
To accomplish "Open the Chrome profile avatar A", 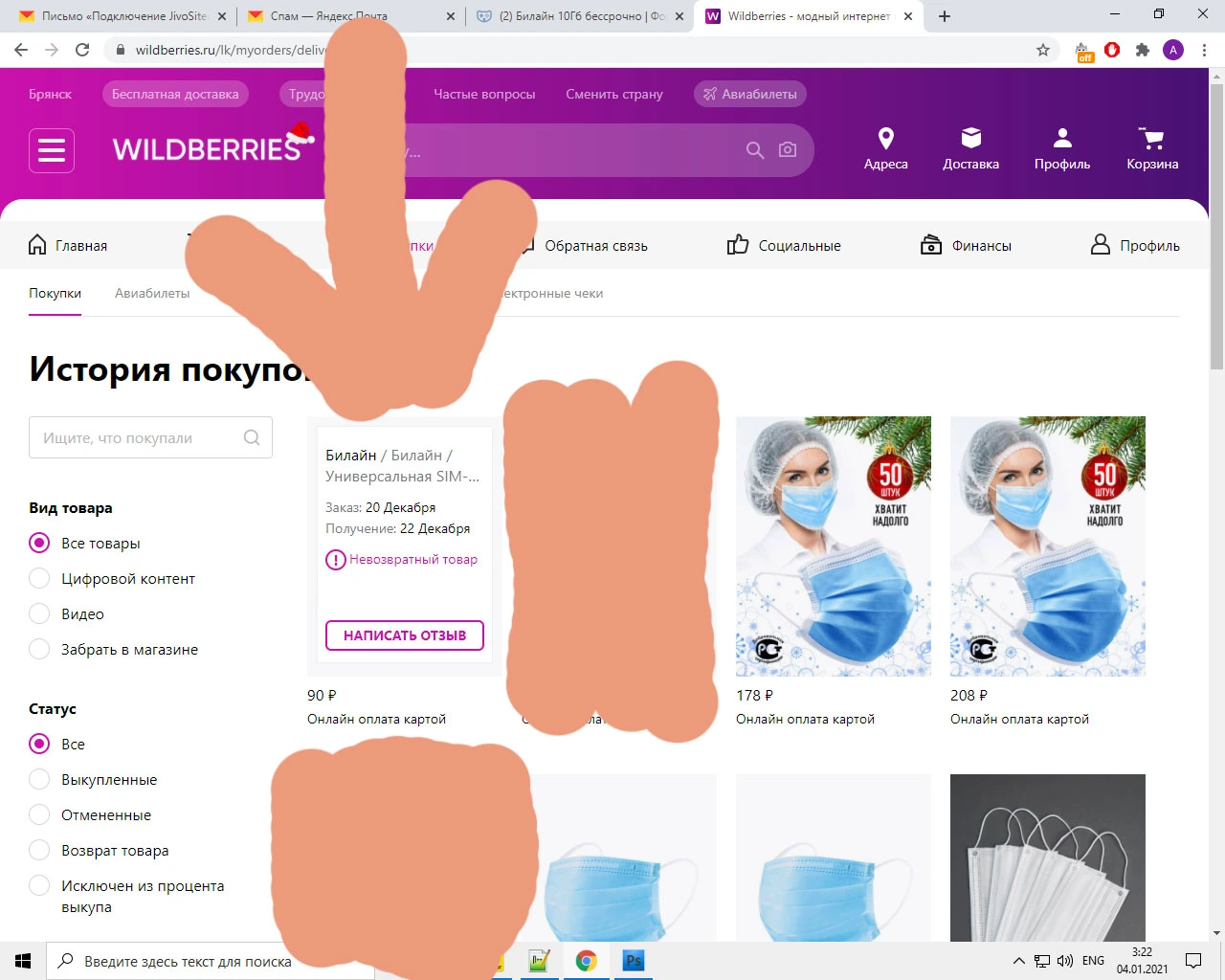I will (1173, 50).
